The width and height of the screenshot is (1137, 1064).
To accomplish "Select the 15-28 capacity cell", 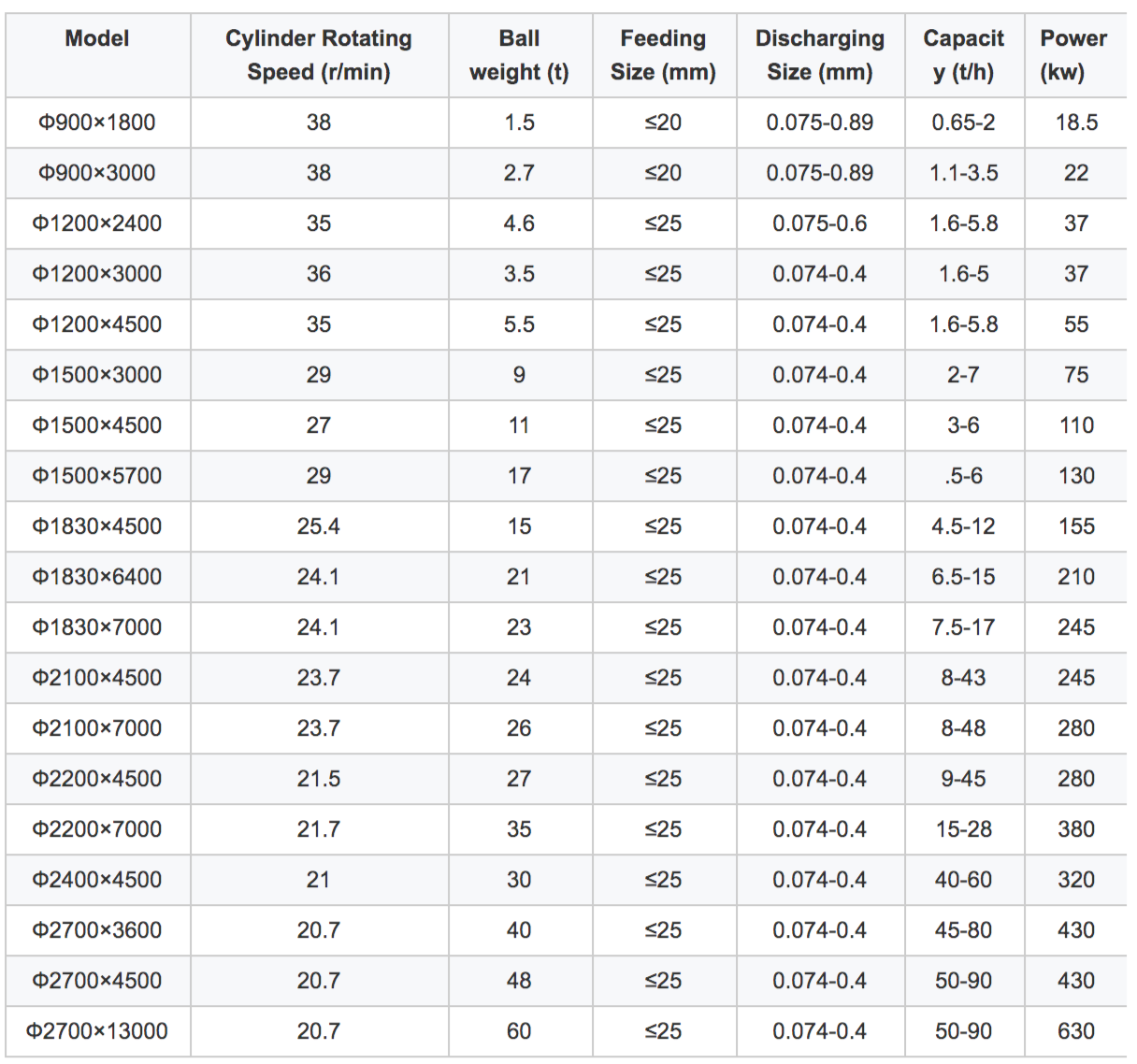I will 963,829.
